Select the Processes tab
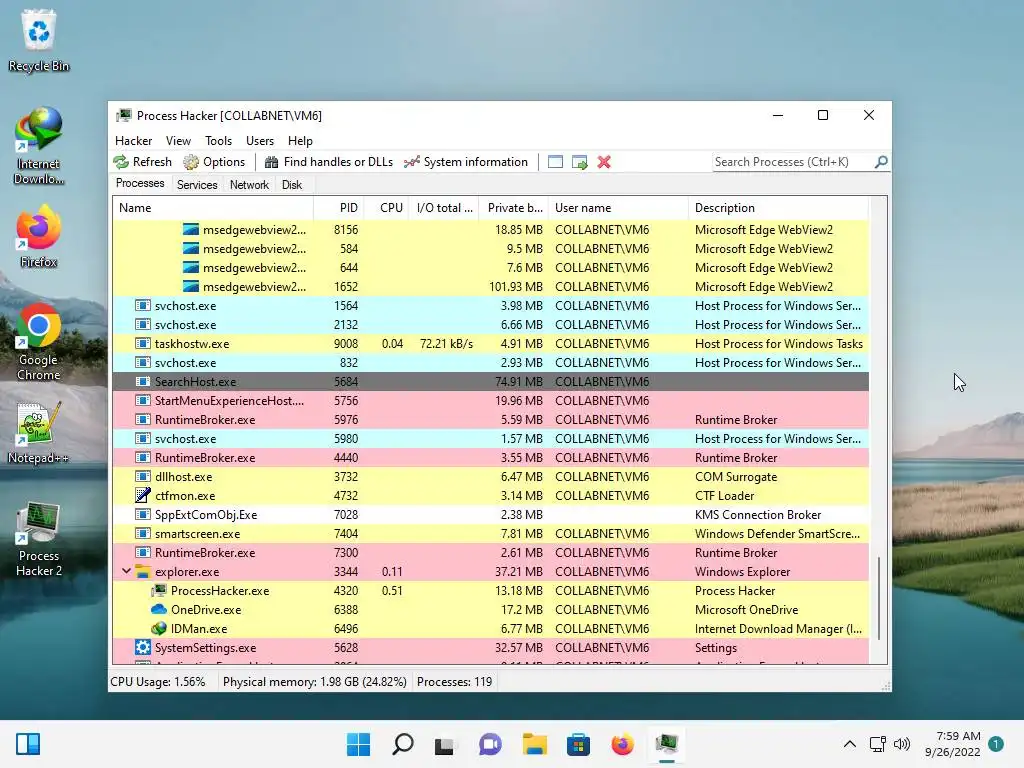 pos(140,184)
